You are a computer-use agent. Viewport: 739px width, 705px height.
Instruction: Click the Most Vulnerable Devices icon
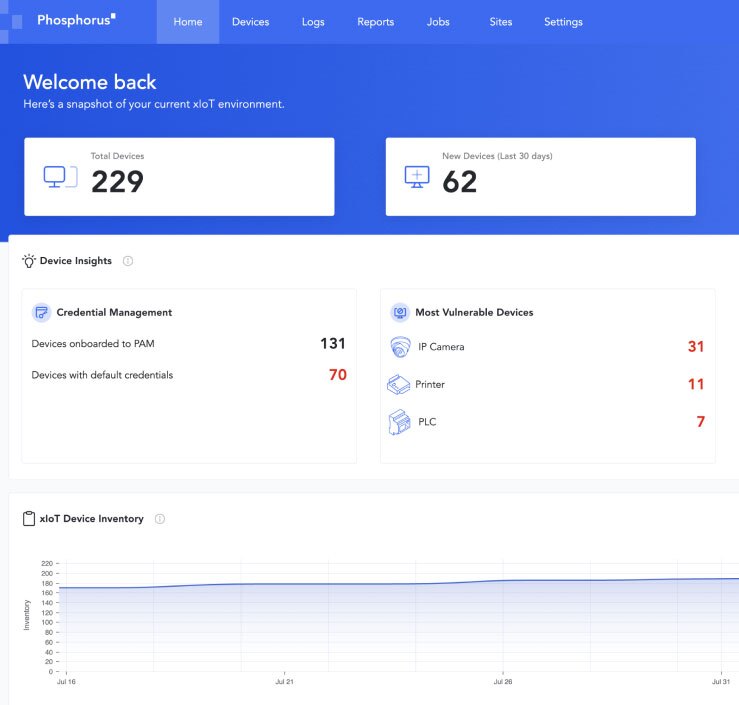coord(399,312)
